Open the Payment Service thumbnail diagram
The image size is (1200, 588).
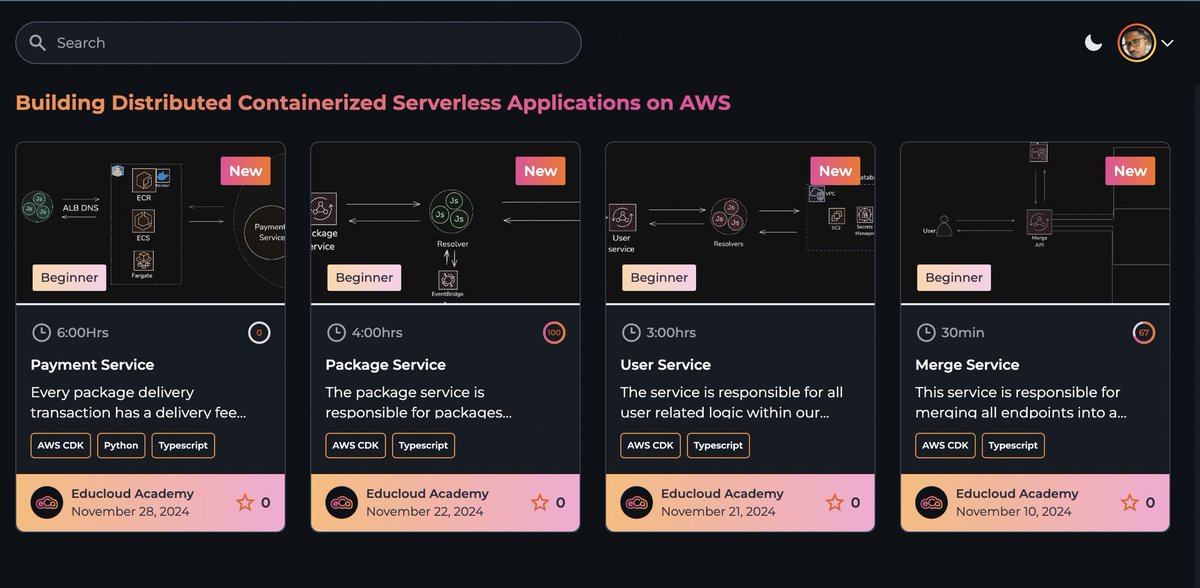151,222
